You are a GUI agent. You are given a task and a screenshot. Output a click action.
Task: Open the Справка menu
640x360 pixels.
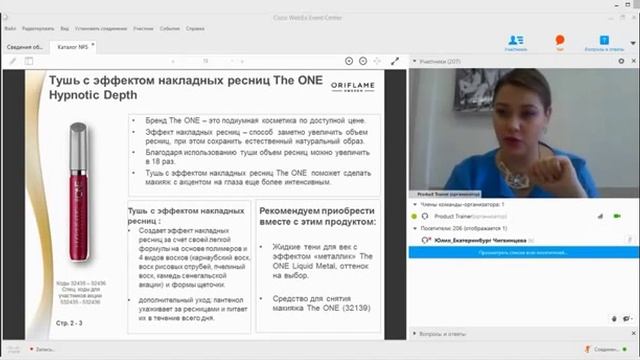click(195, 29)
